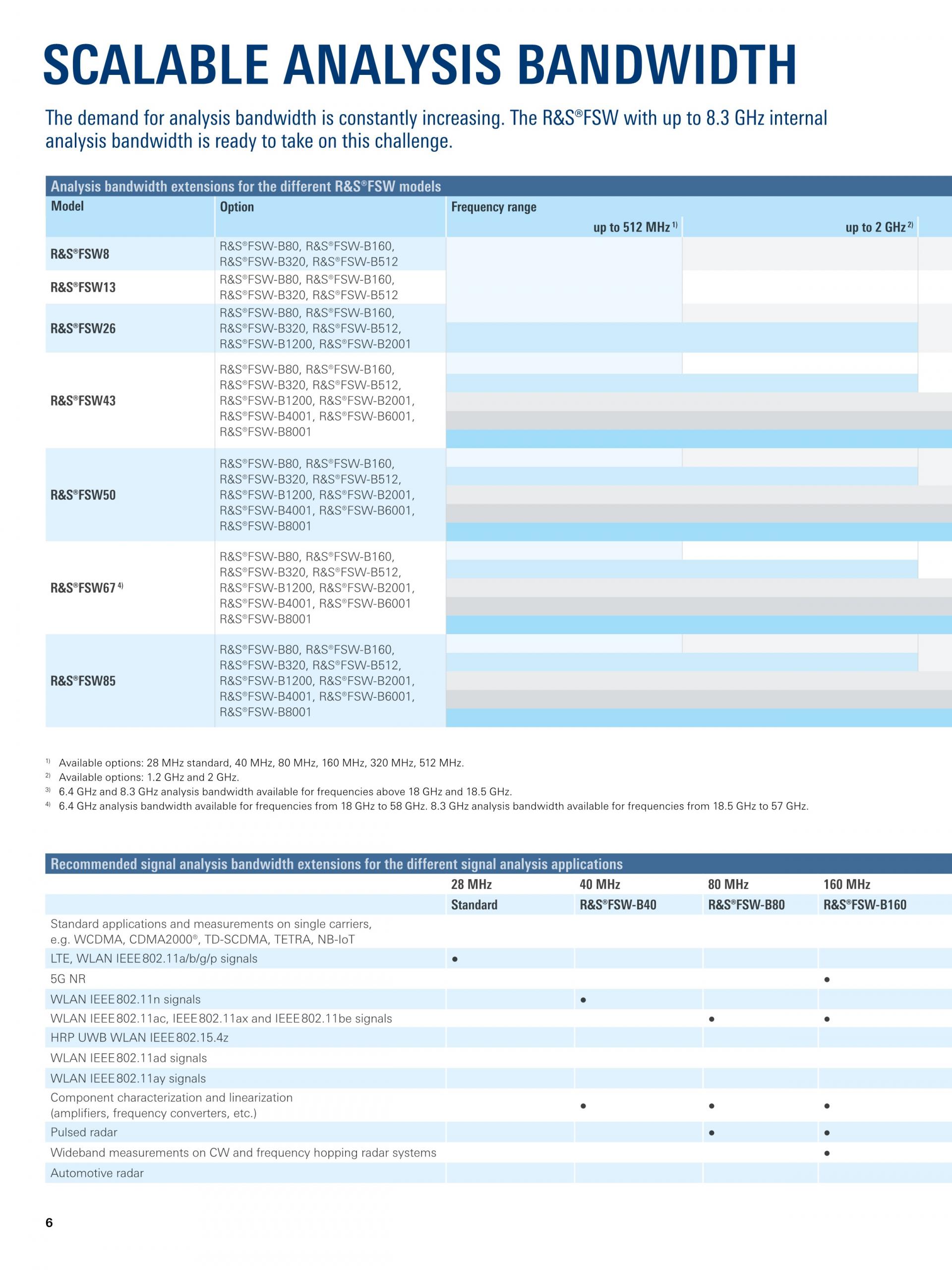Click page number 6 at the bottom
Screen dimensions: 952x1270
50,1222
